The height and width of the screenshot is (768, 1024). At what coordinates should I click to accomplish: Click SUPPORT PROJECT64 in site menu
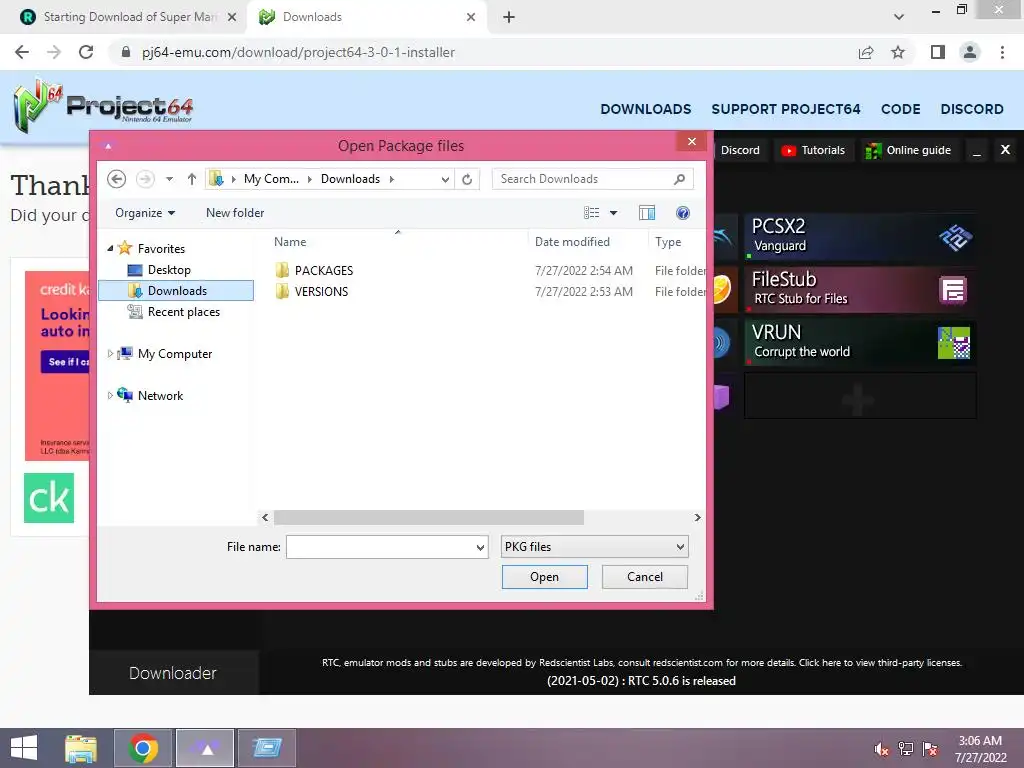coord(786,109)
